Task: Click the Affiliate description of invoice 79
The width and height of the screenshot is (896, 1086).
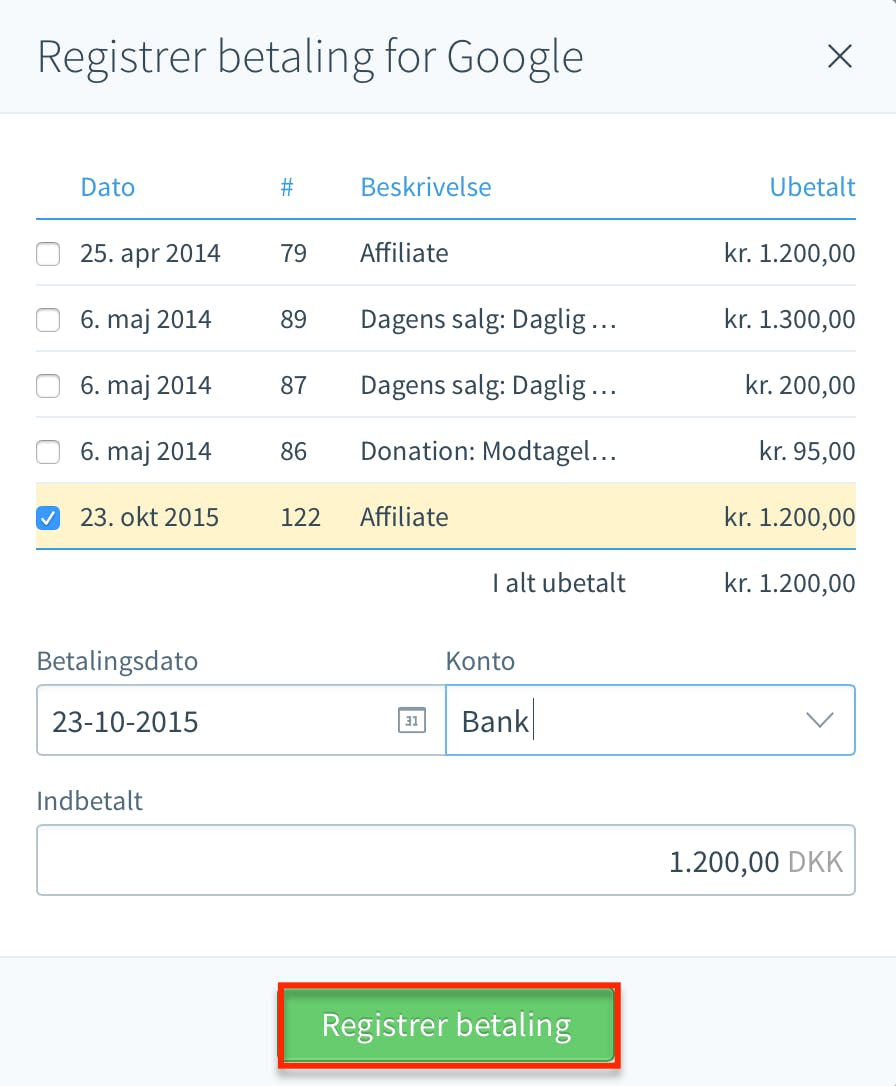Action: pos(404,253)
